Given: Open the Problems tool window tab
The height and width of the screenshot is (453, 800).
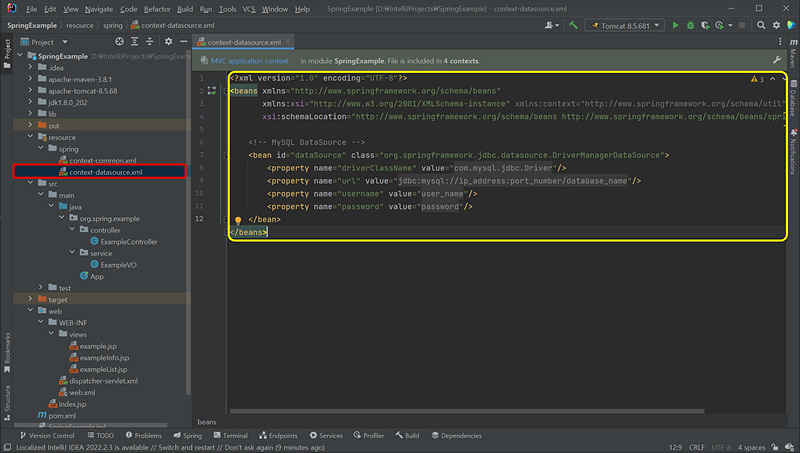Looking at the screenshot, I should (x=144, y=435).
